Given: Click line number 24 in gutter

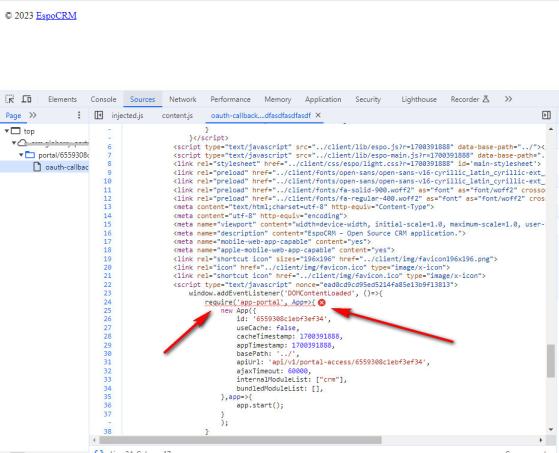Looking at the screenshot, I should click(107, 302).
